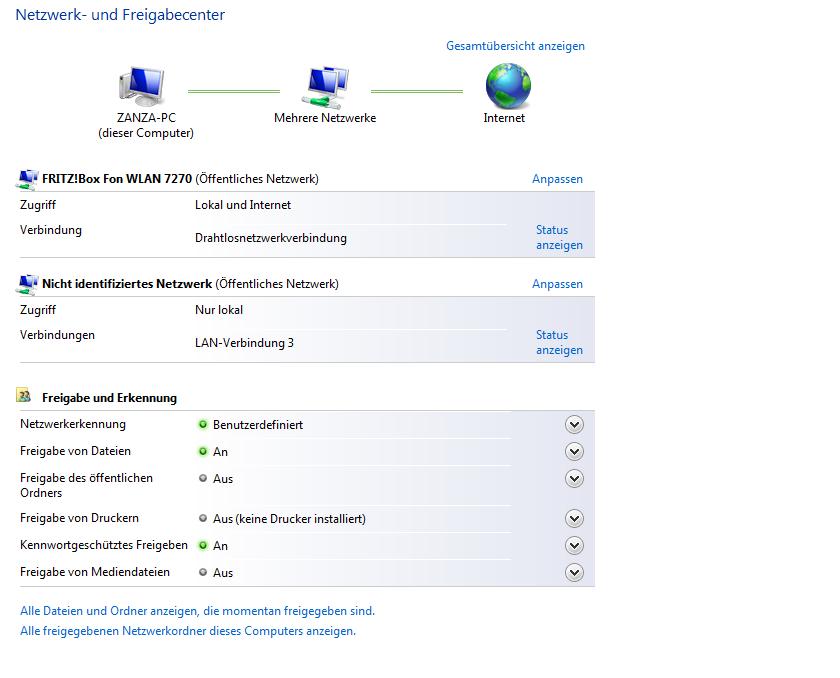Click grey status dot for öffentlichen Ordner
The height and width of the screenshot is (678, 840).
203,478
